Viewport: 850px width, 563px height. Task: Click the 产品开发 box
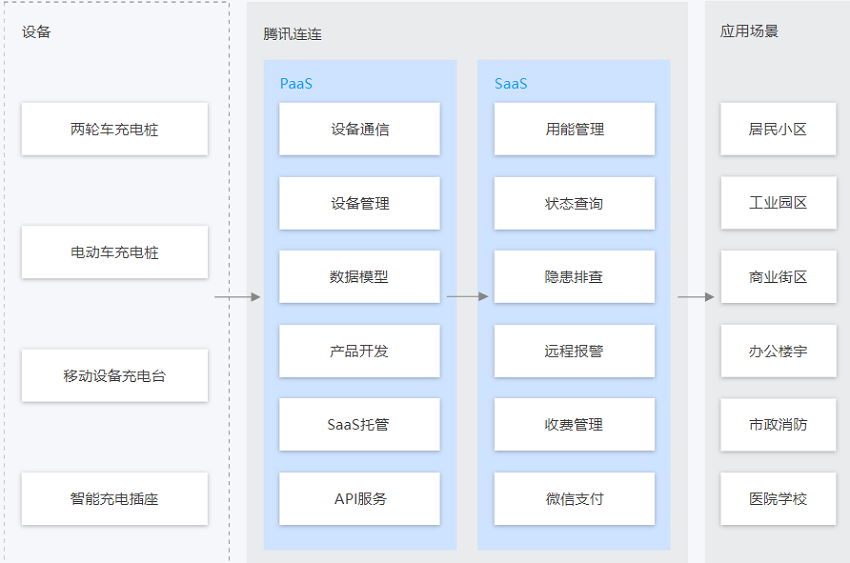[359, 351]
